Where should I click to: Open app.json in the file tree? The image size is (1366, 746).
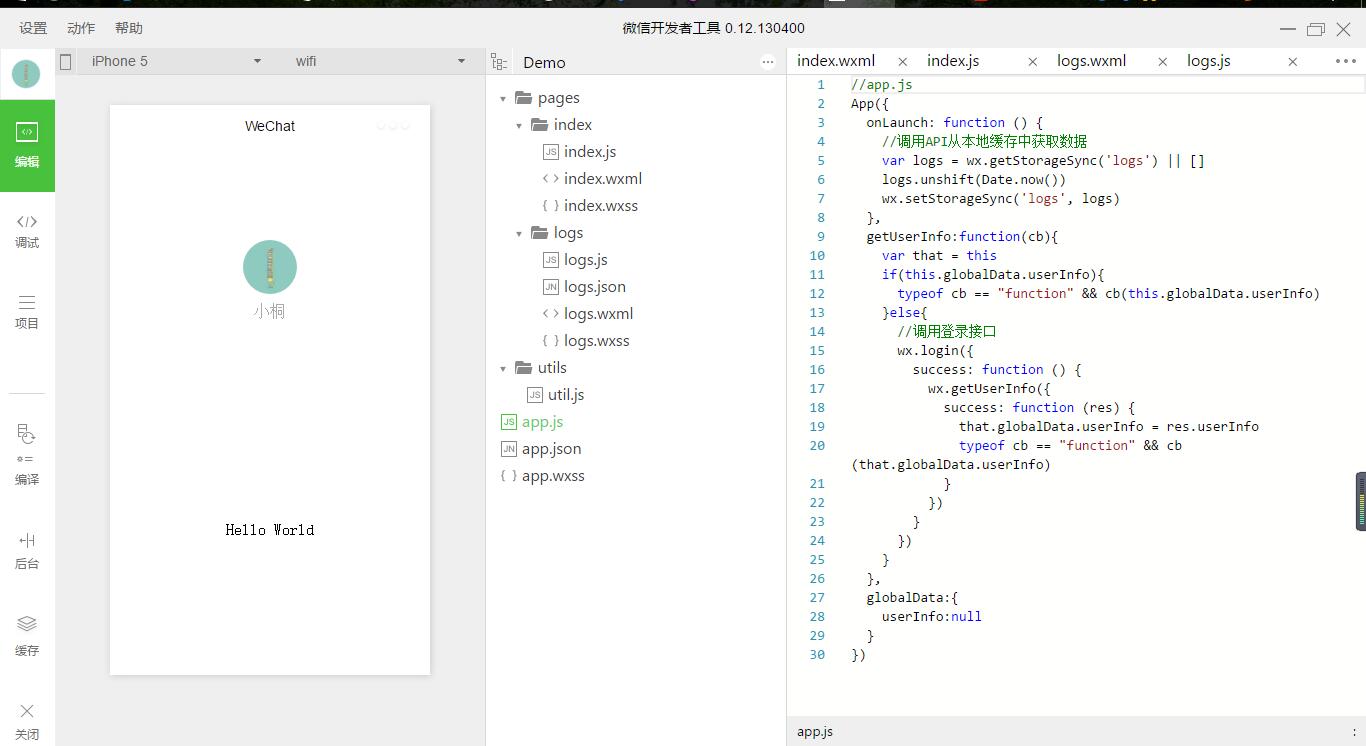(552, 449)
